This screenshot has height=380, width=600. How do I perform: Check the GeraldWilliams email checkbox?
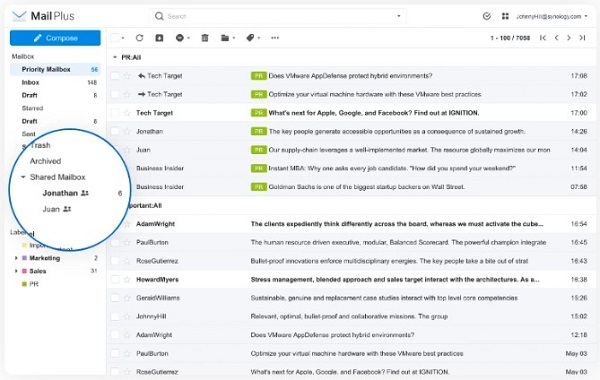(x=115, y=298)
